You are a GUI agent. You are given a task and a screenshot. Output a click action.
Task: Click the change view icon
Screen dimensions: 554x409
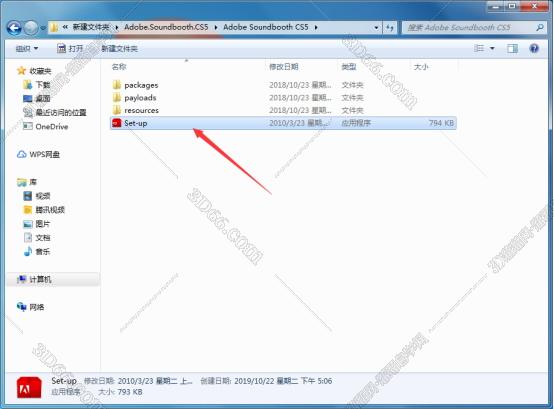(479, 48)
